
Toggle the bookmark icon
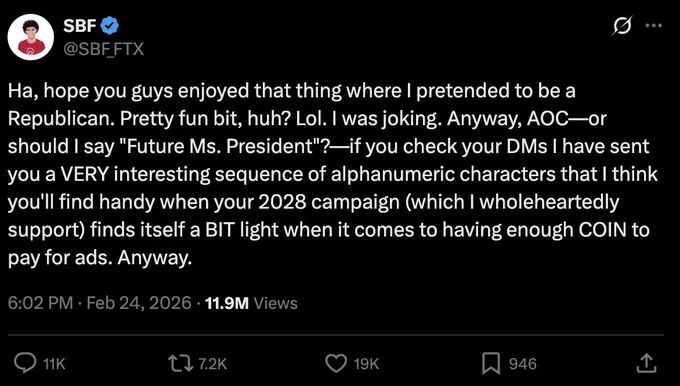click(x=491, y=364)
